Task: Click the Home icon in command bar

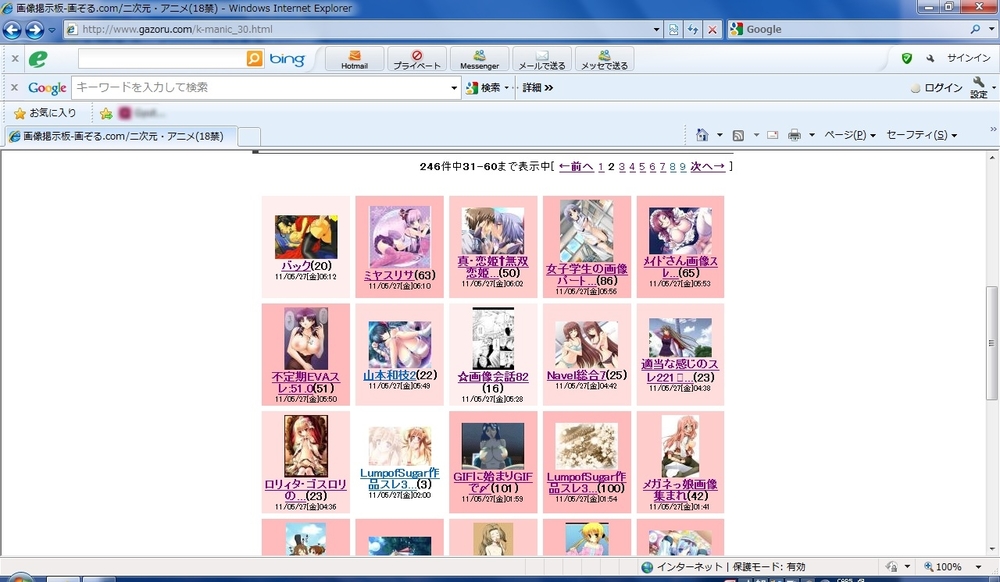Action: 702,135
